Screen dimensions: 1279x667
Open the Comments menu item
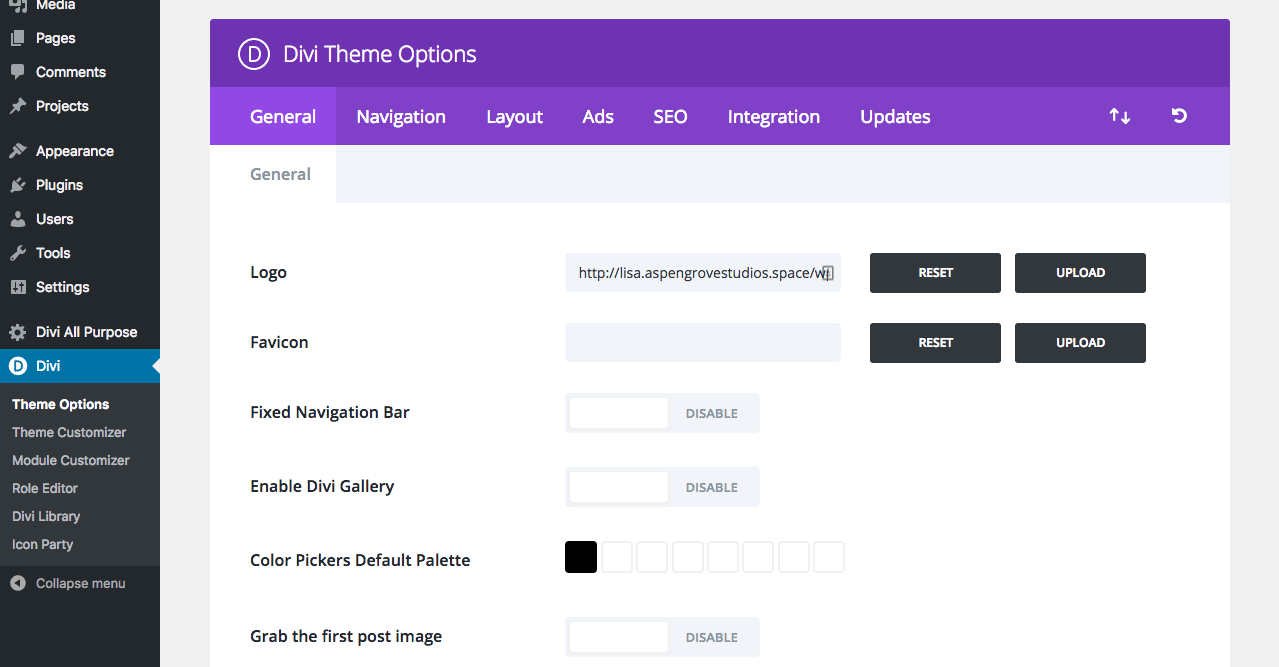click(80, 72)
